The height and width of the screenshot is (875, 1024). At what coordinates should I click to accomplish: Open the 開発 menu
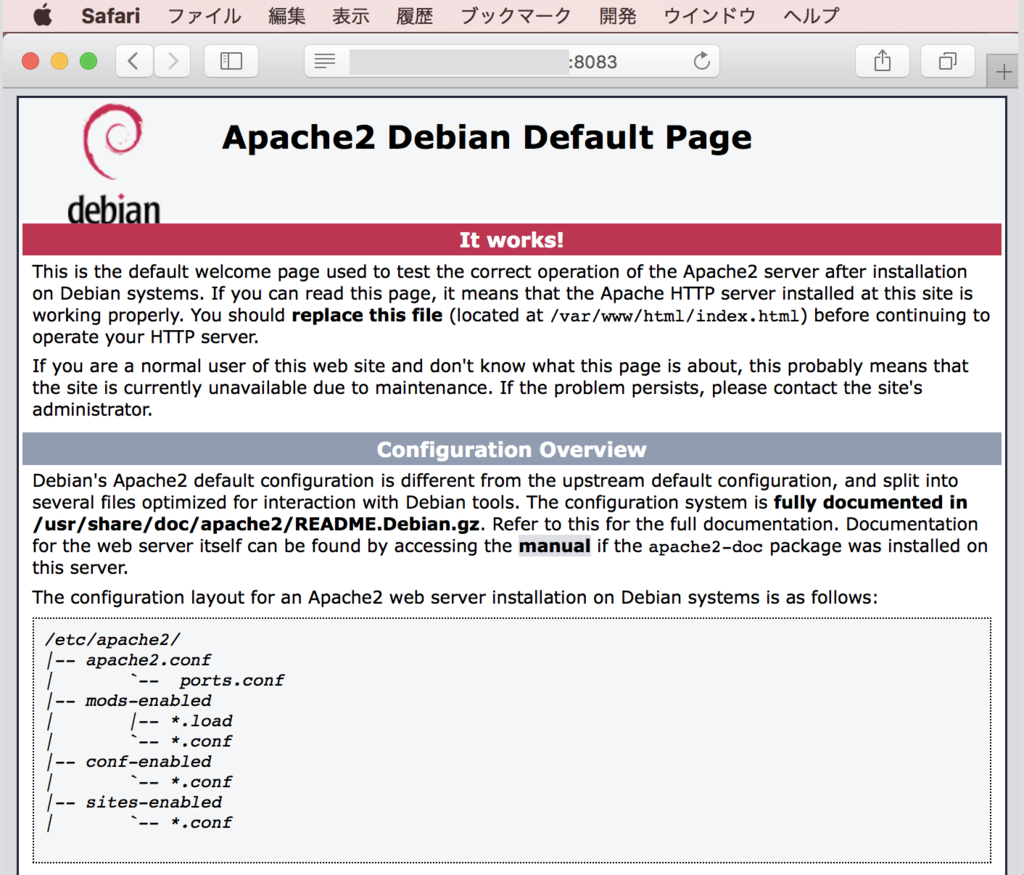pyautogui.click(x=618, y=15)
